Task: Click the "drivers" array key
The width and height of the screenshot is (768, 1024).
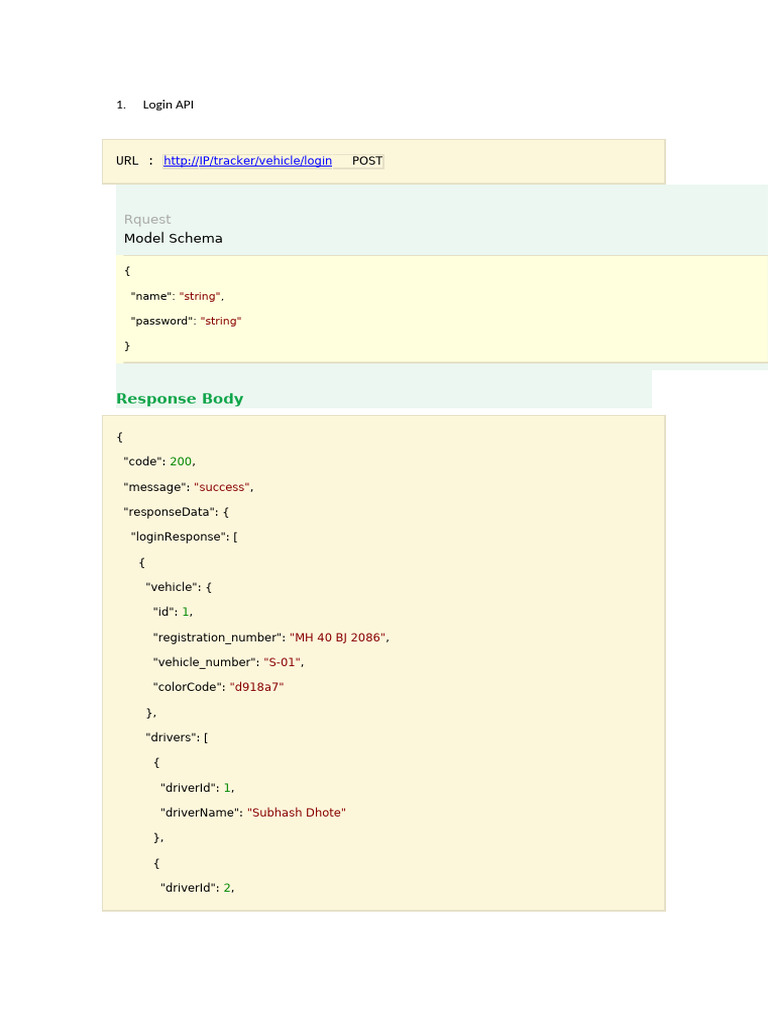Action: [x=172, y=737]
